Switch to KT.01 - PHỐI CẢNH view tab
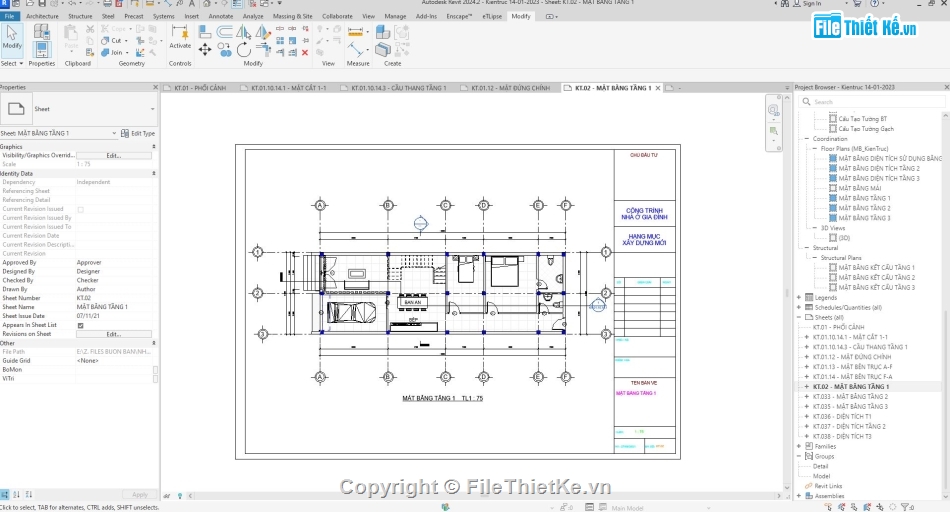950x512 pixels. click(200, 88)
